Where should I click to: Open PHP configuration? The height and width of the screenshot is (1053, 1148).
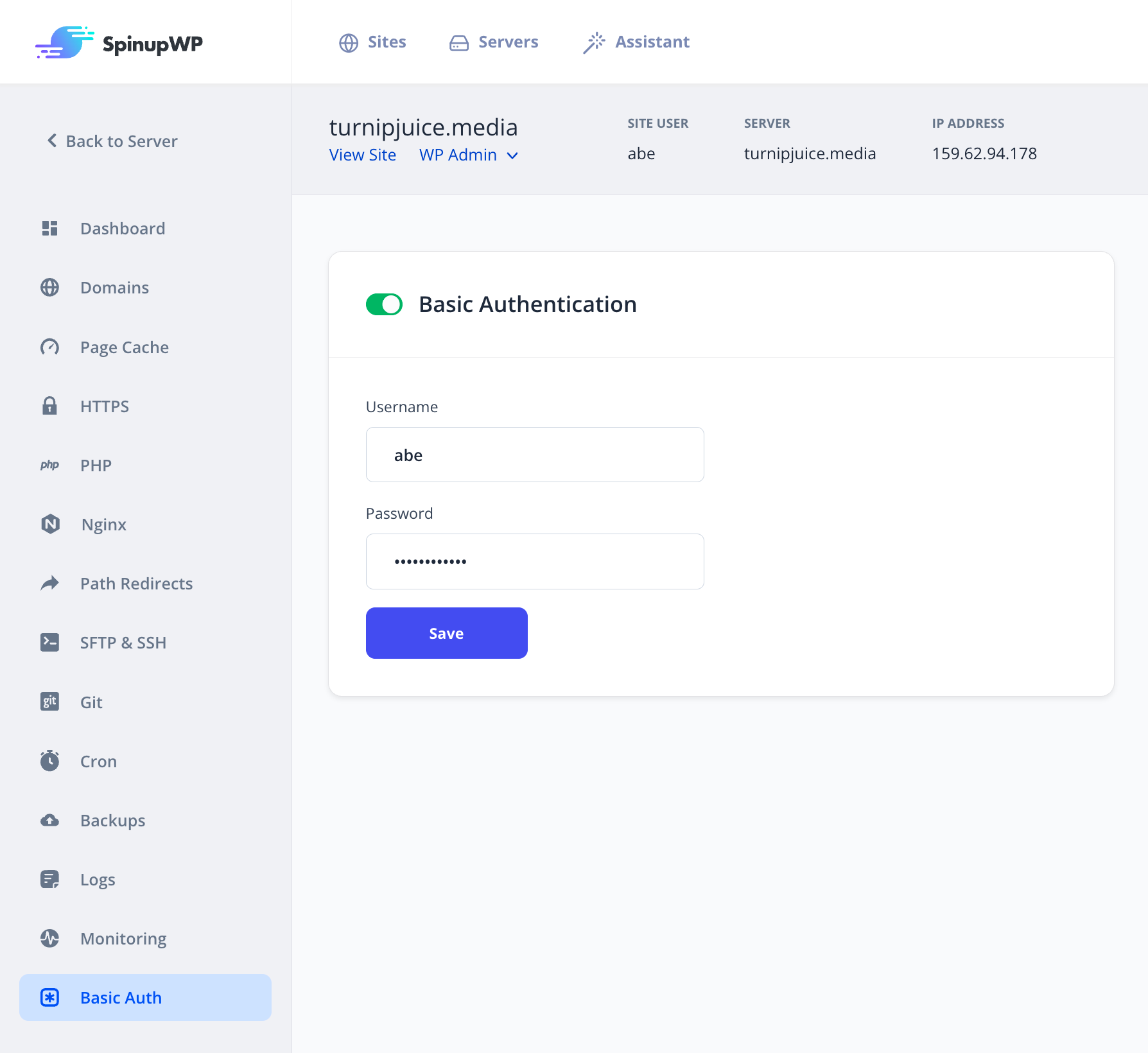(96, 465)
